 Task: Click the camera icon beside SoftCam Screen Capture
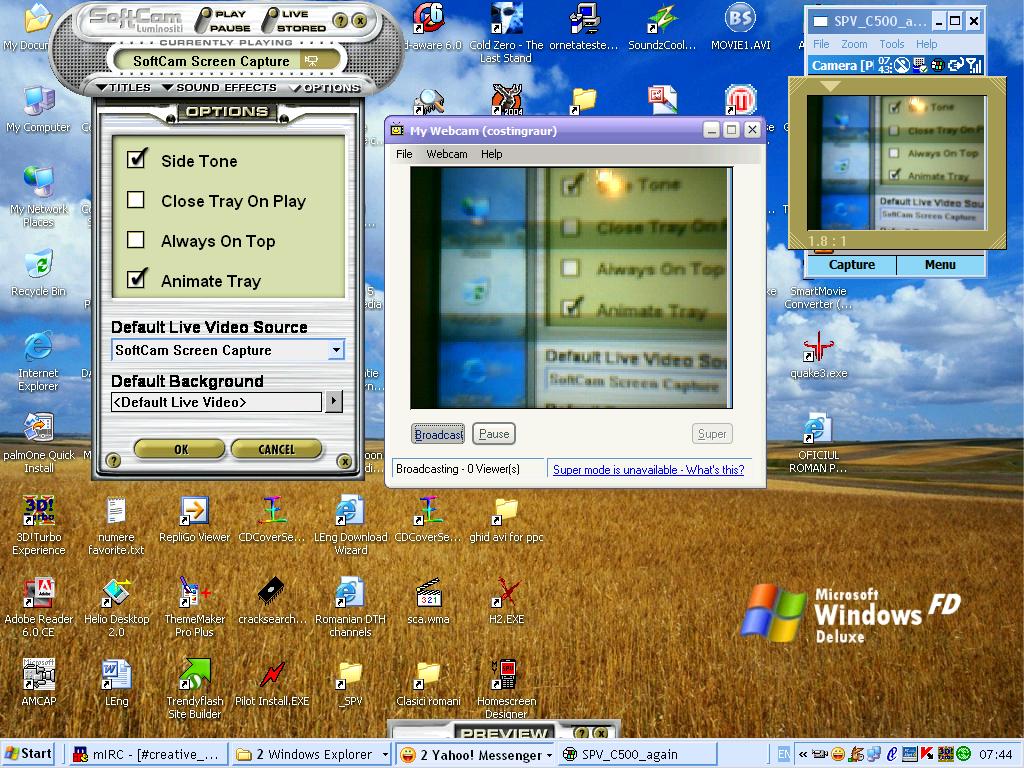tap(310, 60)
